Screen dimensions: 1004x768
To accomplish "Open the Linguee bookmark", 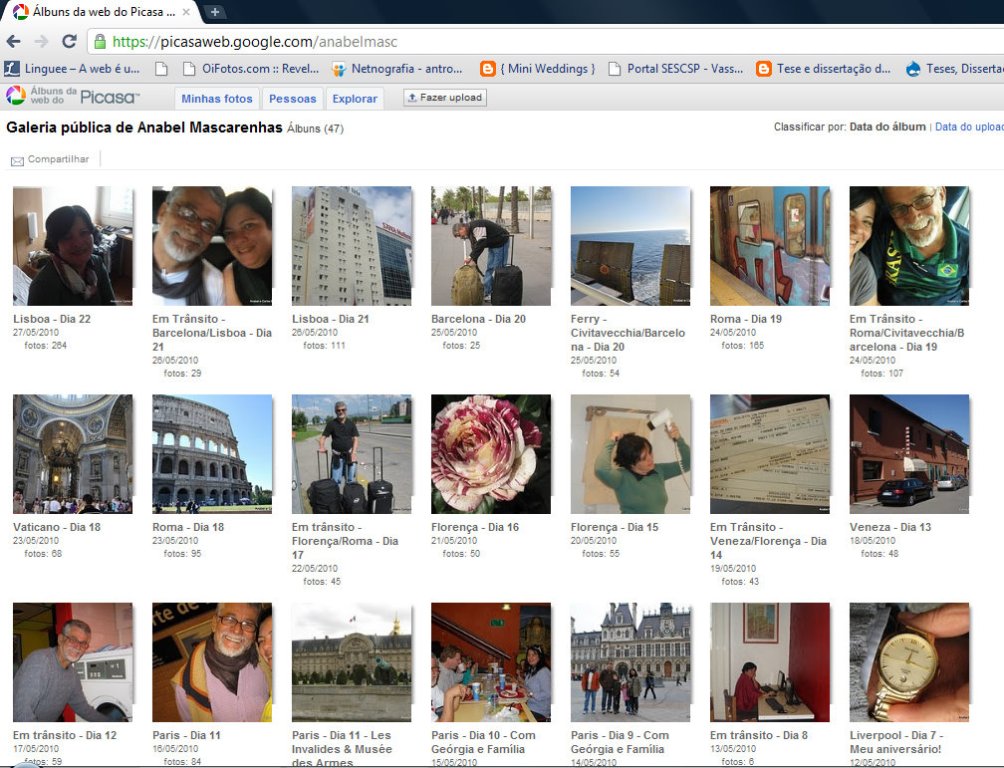I will (x=74, y=69).
